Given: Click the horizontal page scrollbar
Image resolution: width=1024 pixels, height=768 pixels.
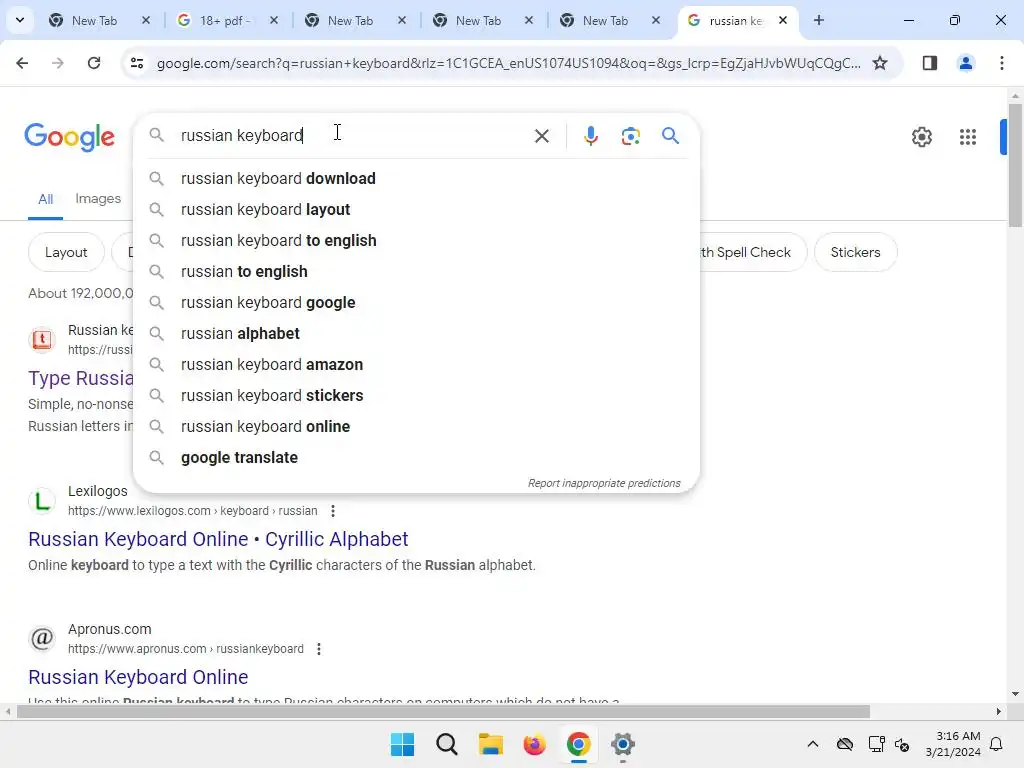Looking at the screenshot, I should click(x=443, y=711).
